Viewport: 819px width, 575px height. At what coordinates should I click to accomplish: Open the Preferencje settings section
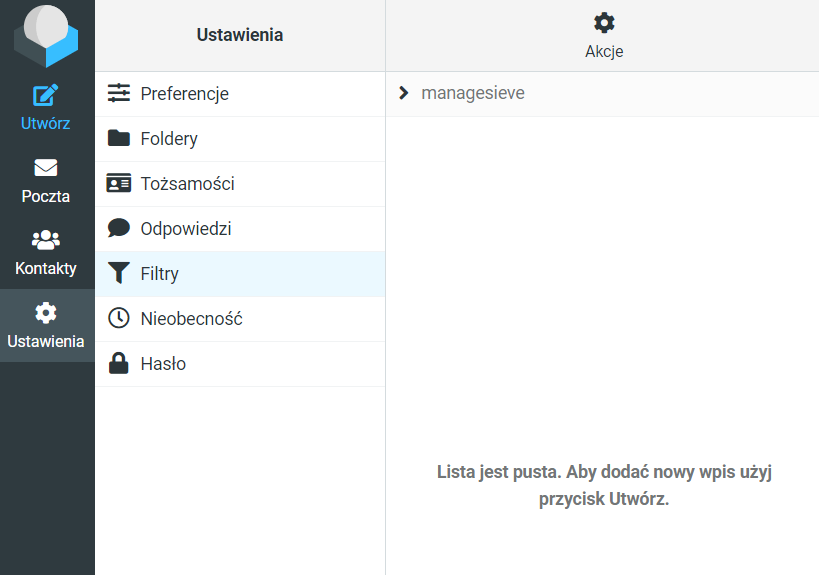(x=240, y=94)
